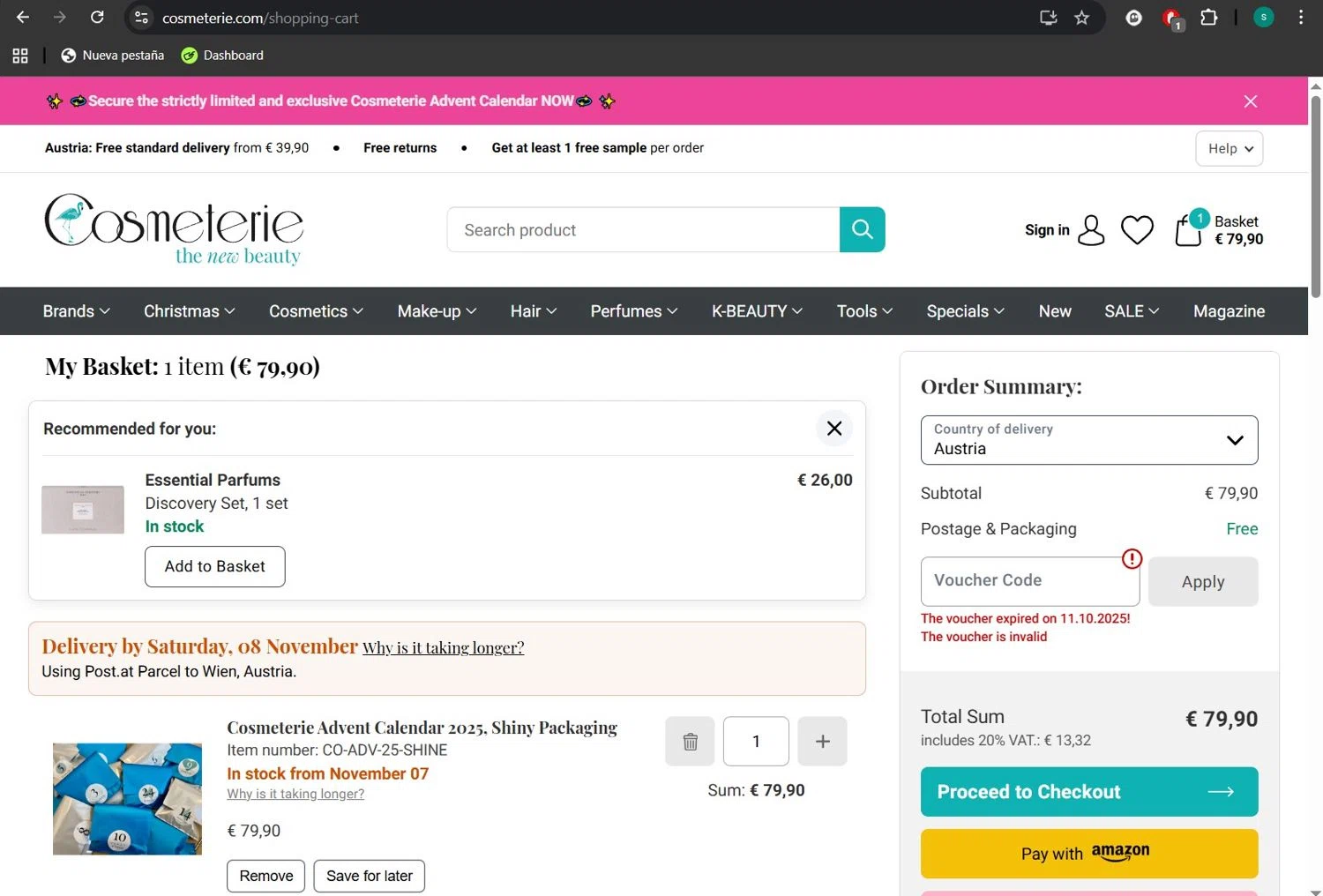Open the Basket bag icon

[x=1189, y=230]
